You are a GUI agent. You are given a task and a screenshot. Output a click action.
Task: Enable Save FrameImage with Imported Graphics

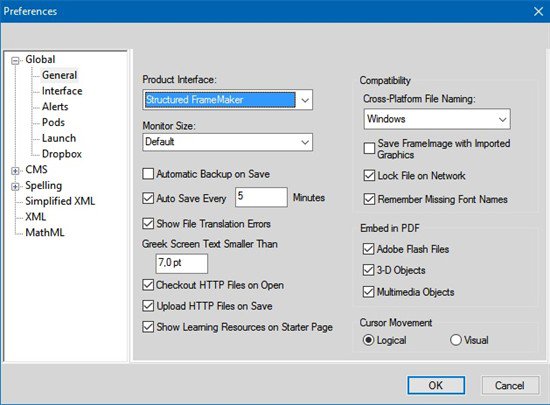coord(369,148)
